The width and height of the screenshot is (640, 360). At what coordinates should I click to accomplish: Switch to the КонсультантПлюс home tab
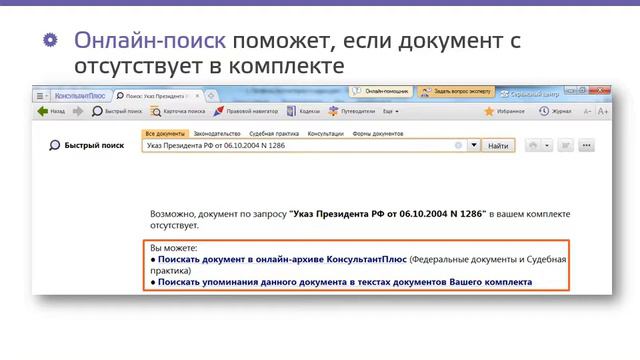click(x=80, y=96)
